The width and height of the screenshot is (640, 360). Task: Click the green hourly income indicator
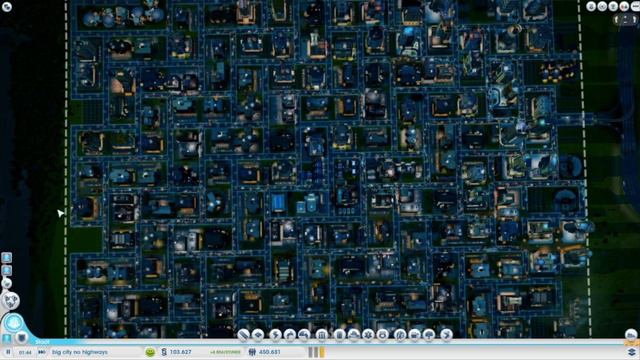(225, 352)
